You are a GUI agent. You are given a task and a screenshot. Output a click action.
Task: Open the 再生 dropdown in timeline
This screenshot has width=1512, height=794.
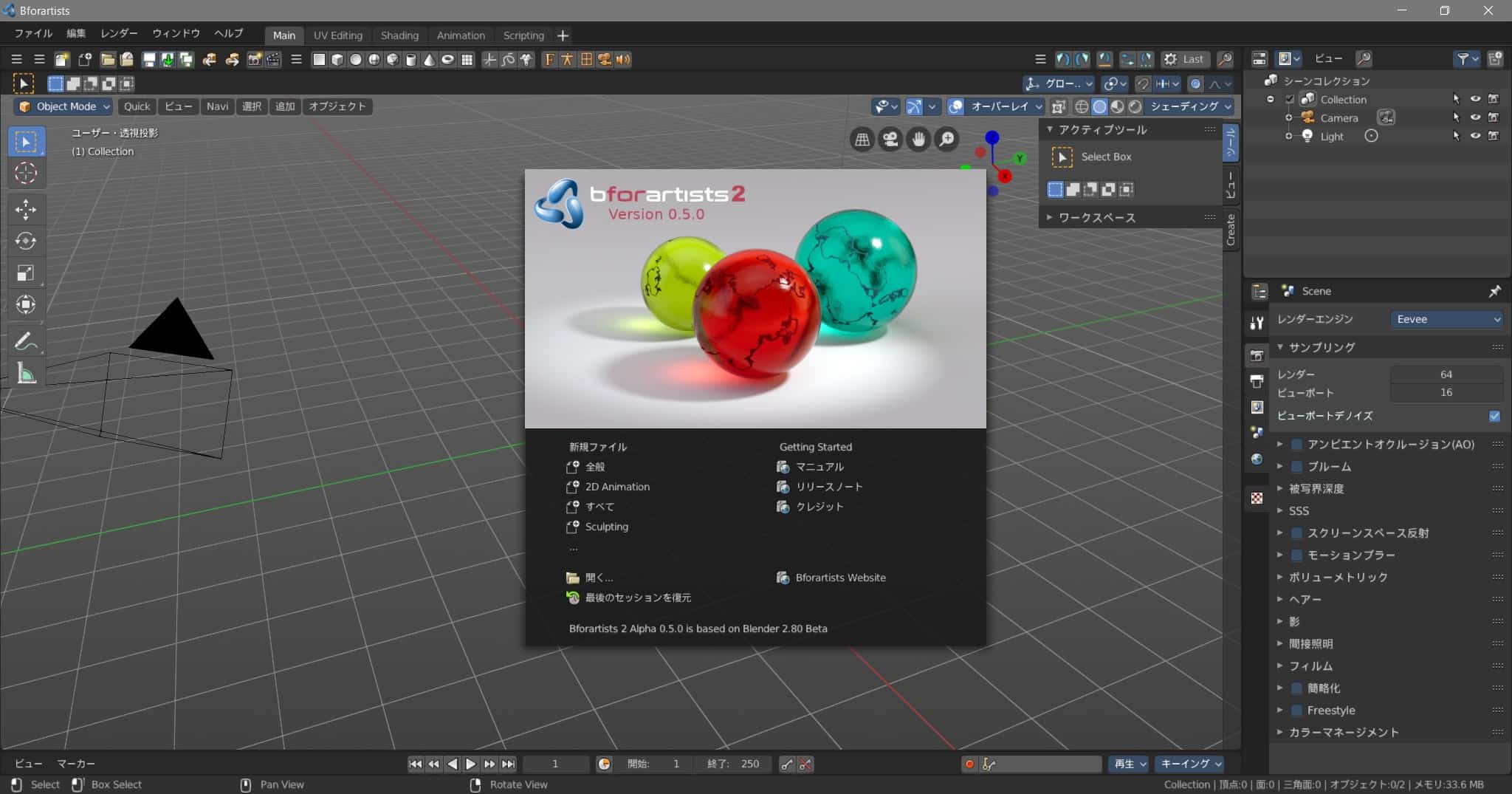coord(1129,764)
